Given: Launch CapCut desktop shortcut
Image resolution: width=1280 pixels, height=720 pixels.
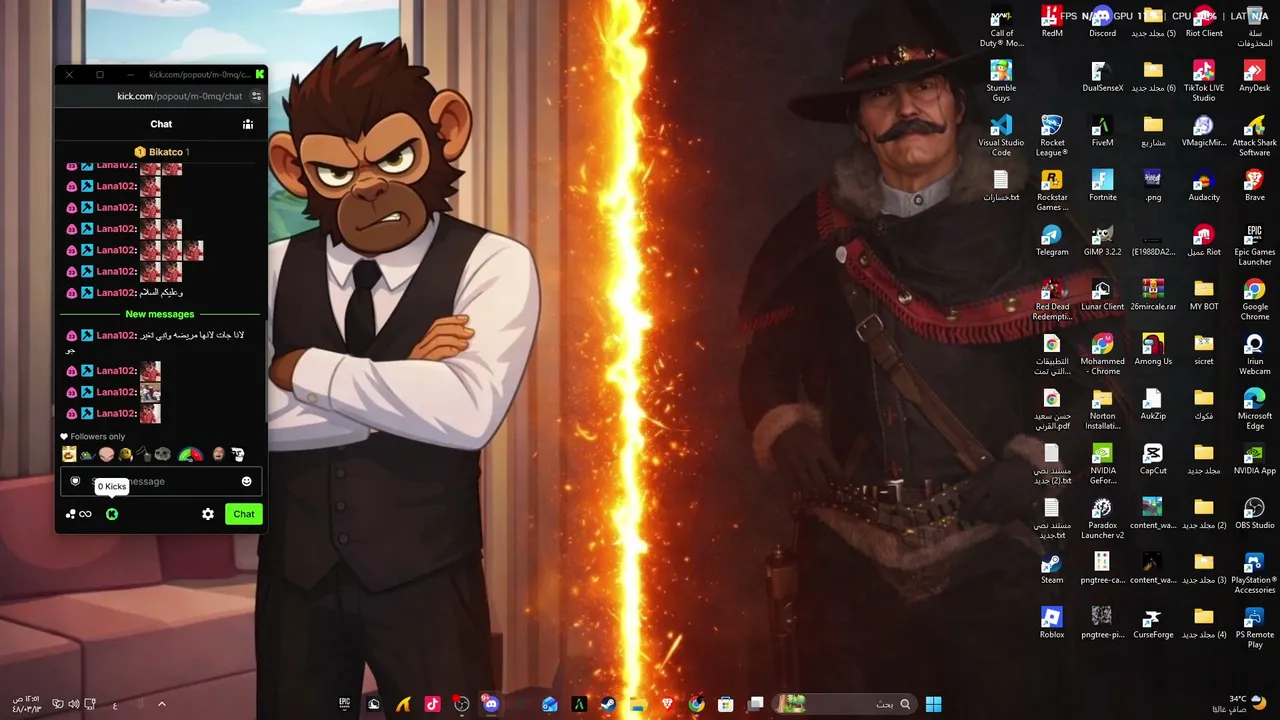Looking at the screenshot, I should coord(1153,460).
